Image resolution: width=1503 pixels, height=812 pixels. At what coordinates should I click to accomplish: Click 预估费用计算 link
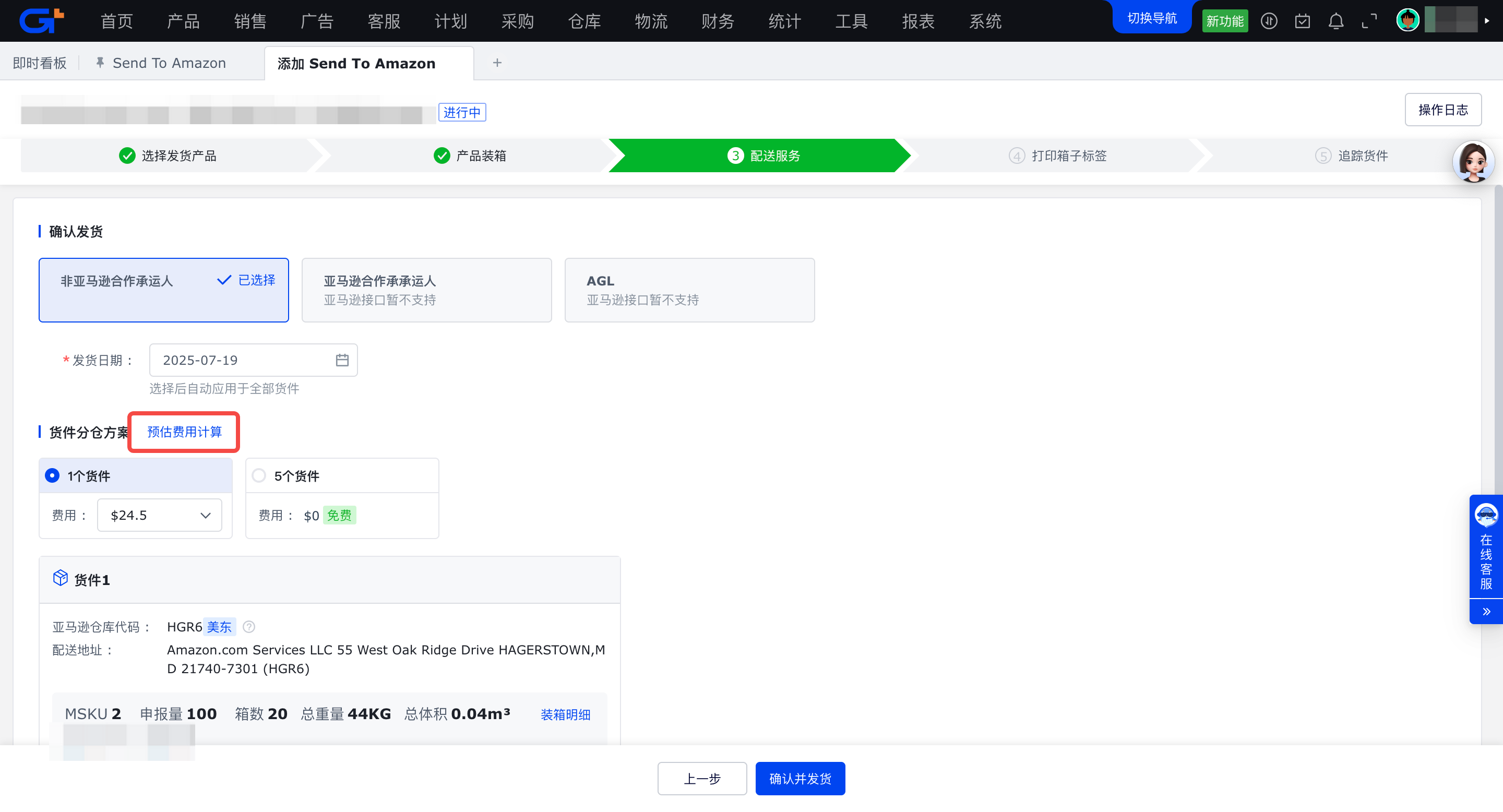(x=184, y=432)
